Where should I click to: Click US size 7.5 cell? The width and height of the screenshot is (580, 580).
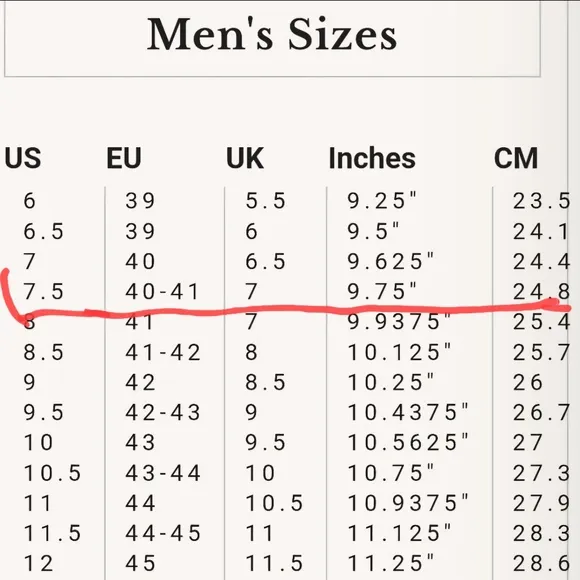(x=44, y=291)
